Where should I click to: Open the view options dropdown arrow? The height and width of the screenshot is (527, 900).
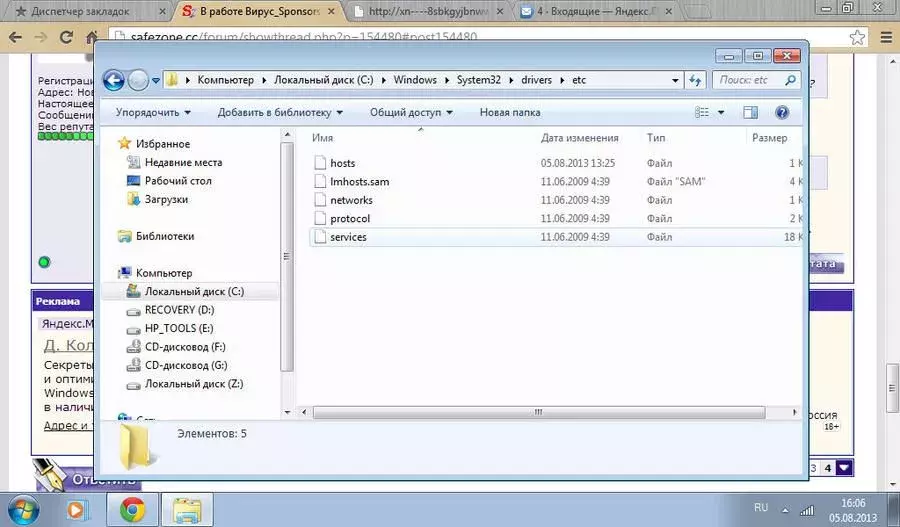pyautogui.click(x=721, y=113)
